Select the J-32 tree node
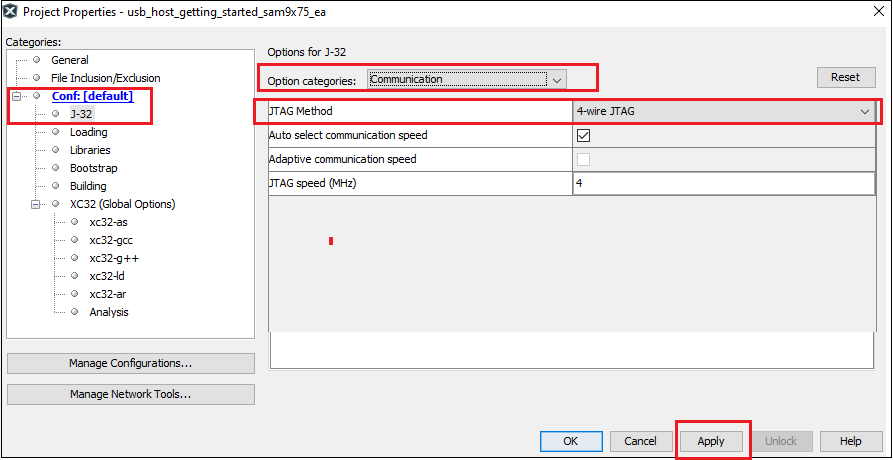893x460 pixels. click(81, 114)
